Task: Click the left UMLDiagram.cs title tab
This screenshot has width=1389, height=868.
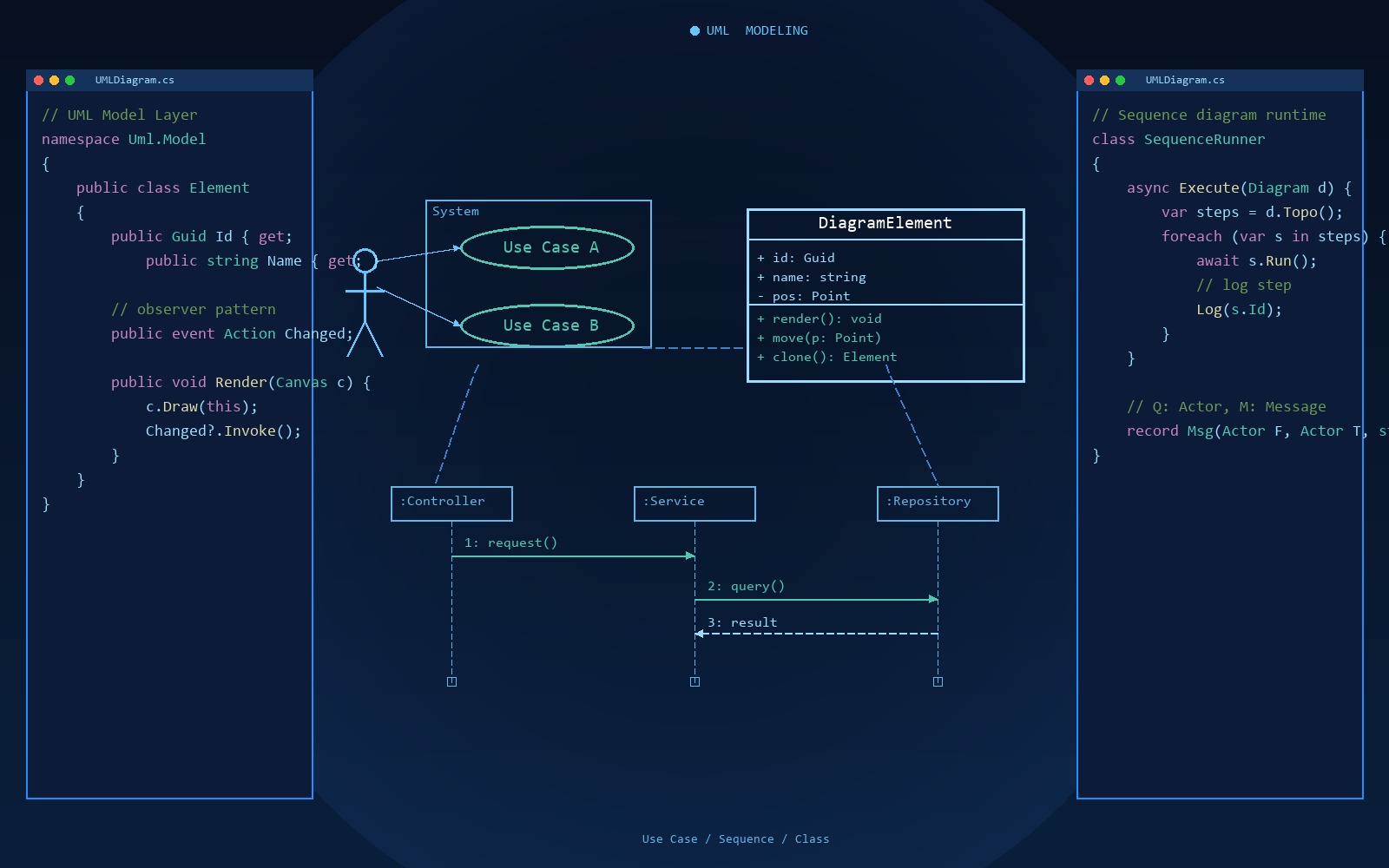Action: click(x=135, y=80)
